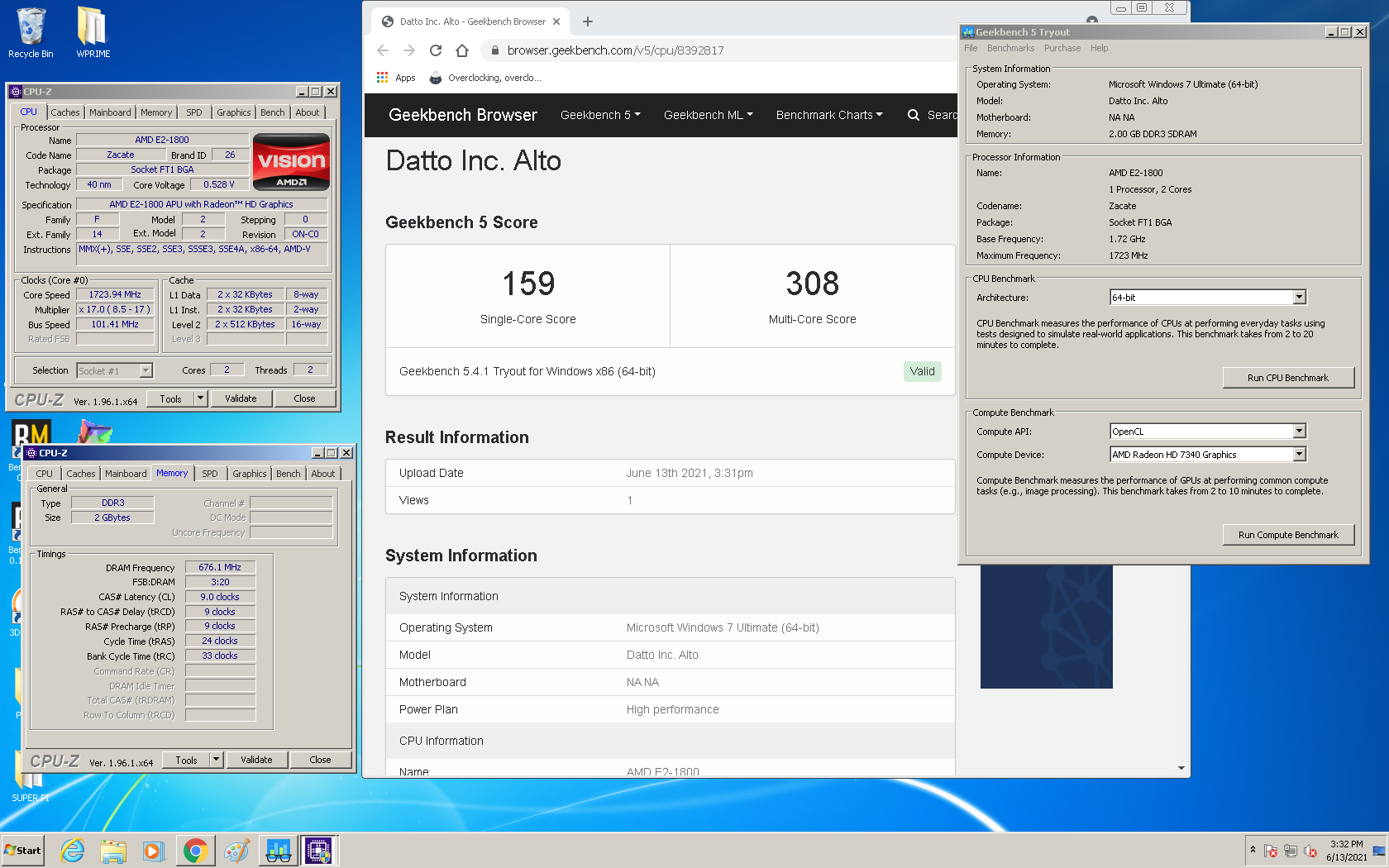Open Graphics tab in top CPU-Z window

point(234,112)
